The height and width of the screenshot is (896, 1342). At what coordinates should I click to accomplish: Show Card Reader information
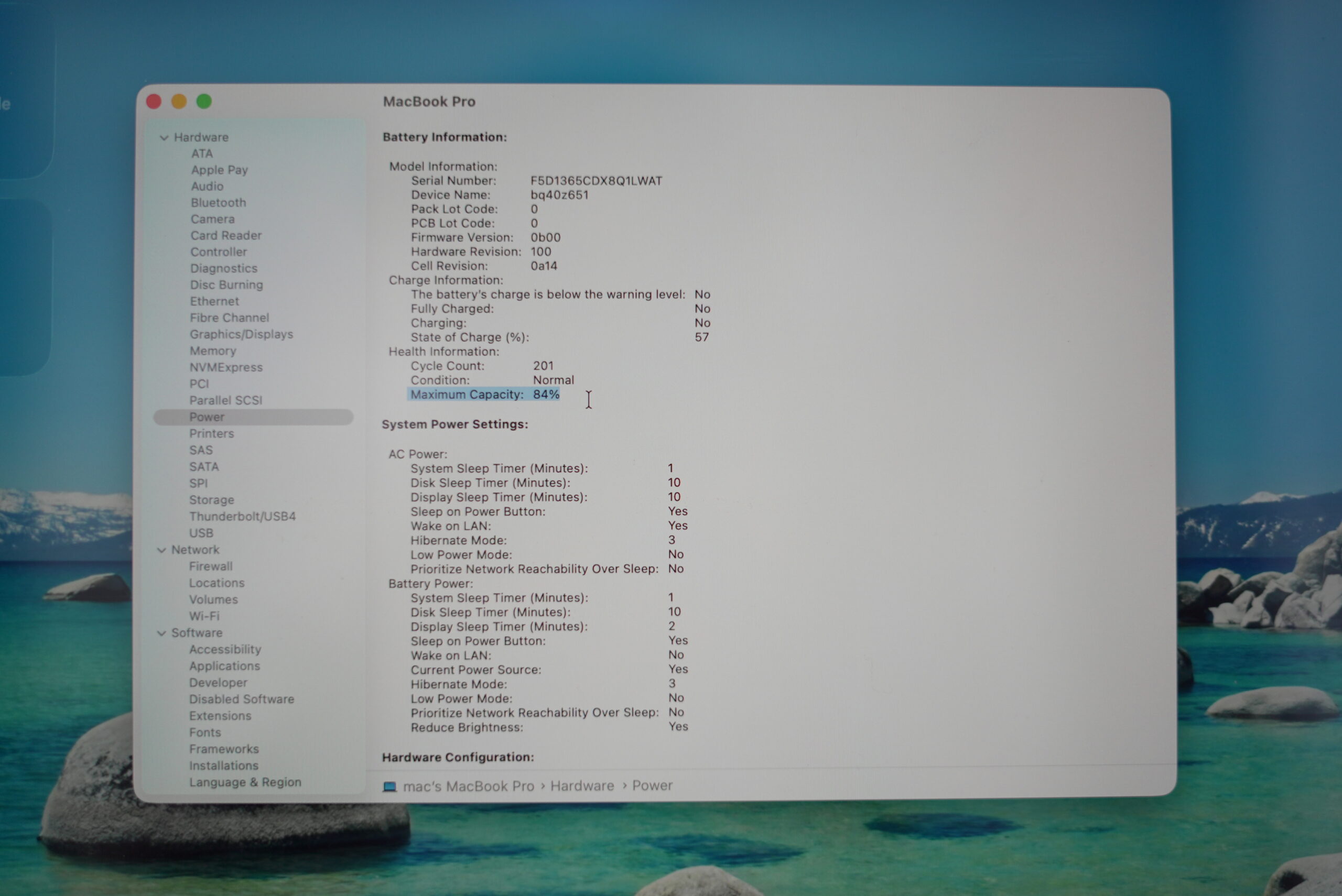(226, 236)
